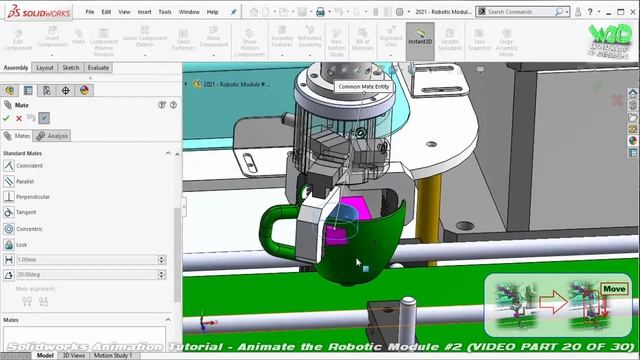Screen dimensions: 640x360
Task: Click the Undo arrow in Mate panel
Action: [31, 118]
